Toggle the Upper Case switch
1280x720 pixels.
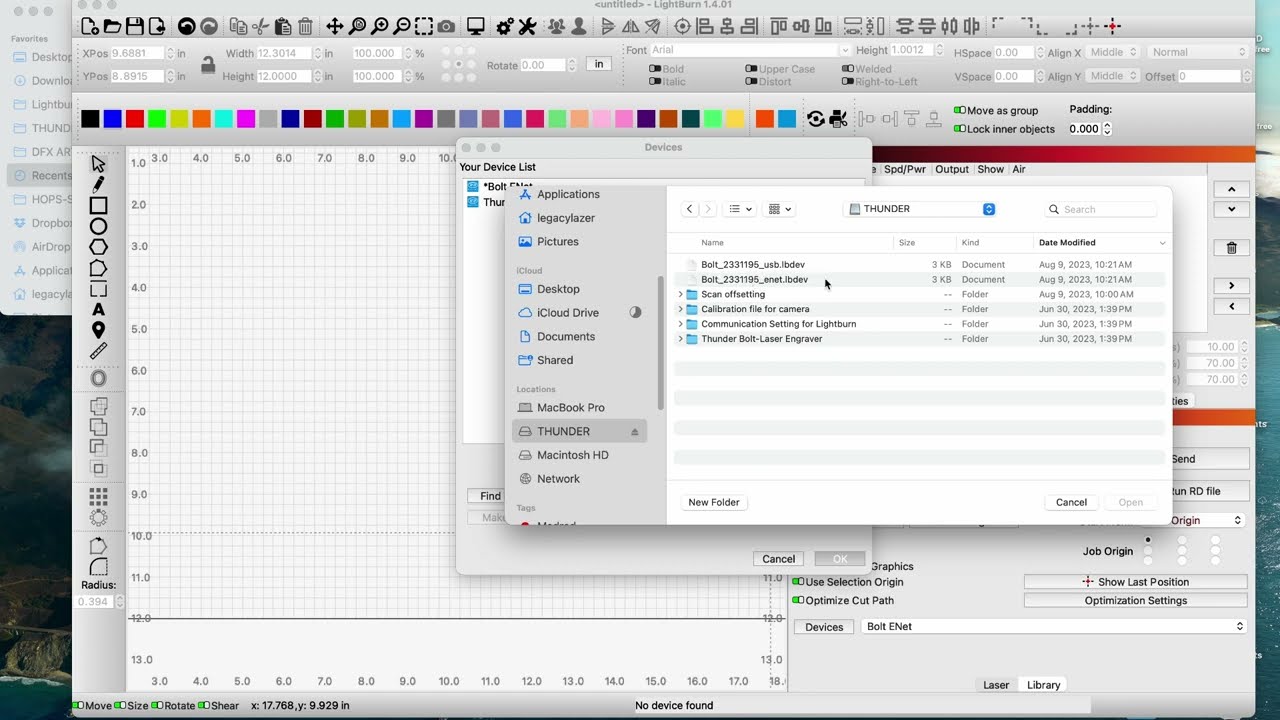(x=751, y=69)
